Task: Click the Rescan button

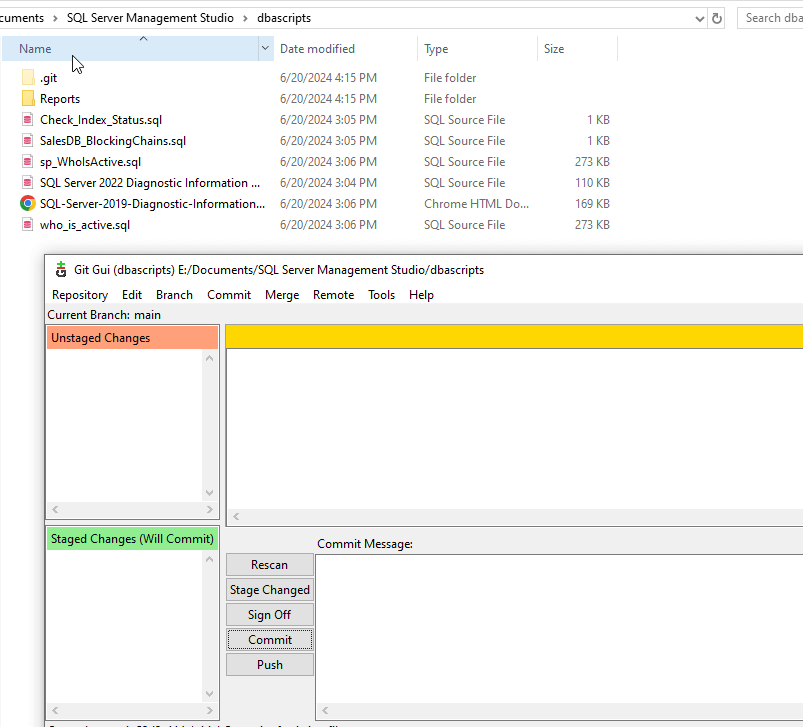Action: pos(270,565)
